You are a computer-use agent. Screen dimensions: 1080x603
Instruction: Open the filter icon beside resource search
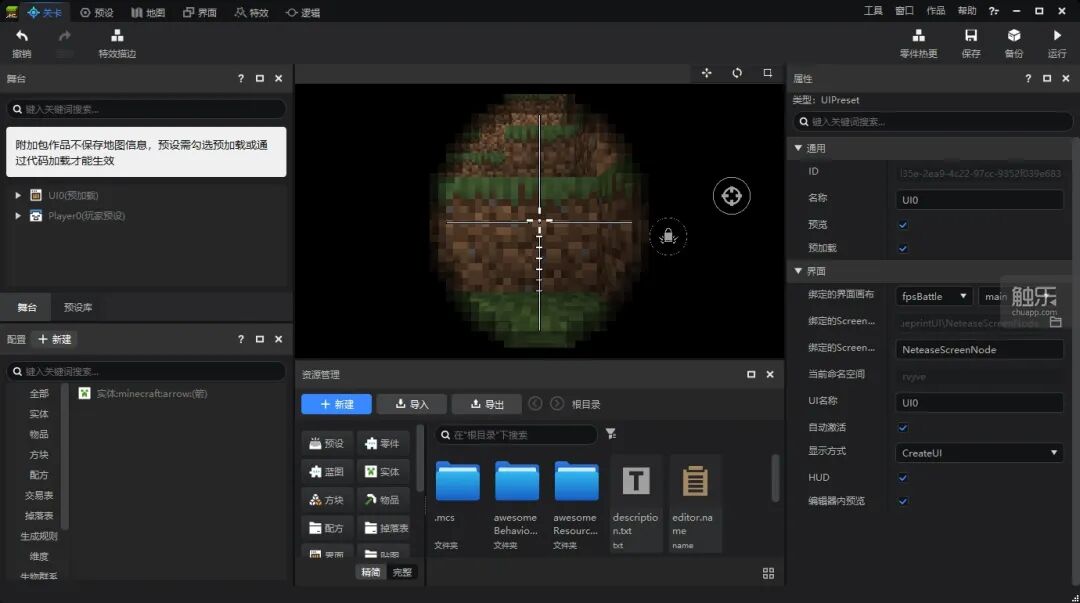point(610,433)
